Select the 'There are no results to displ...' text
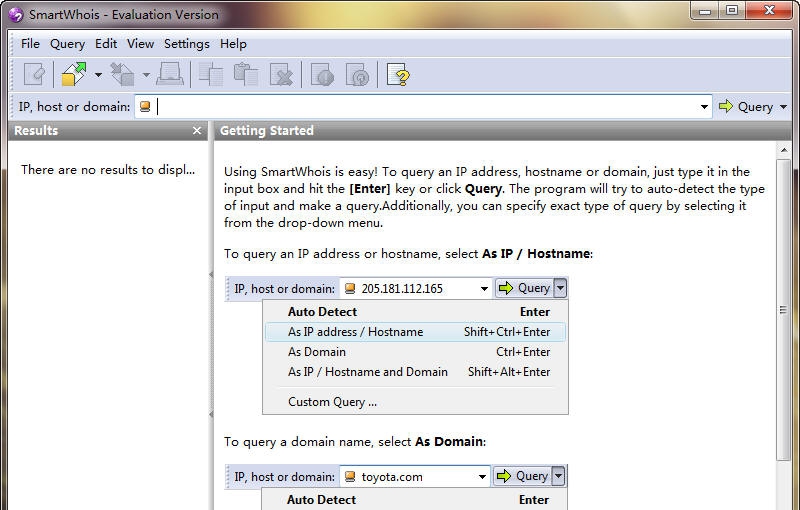This screenshot has width=800, height=510. coord(108,170)
